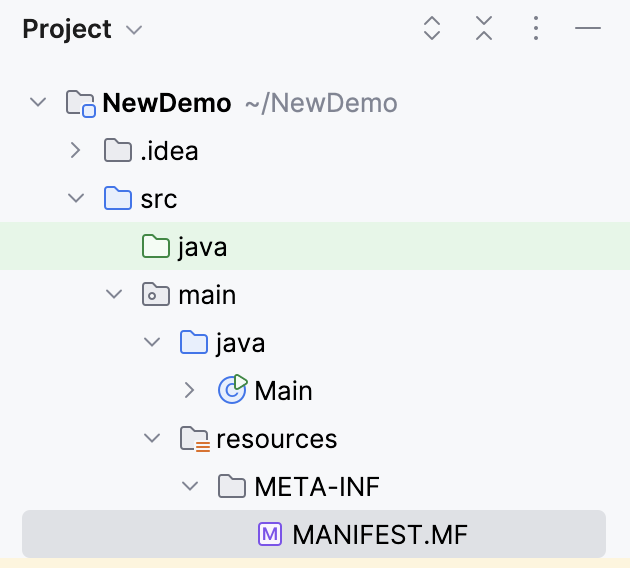Open the Project view dropdown

pos(134,30)
